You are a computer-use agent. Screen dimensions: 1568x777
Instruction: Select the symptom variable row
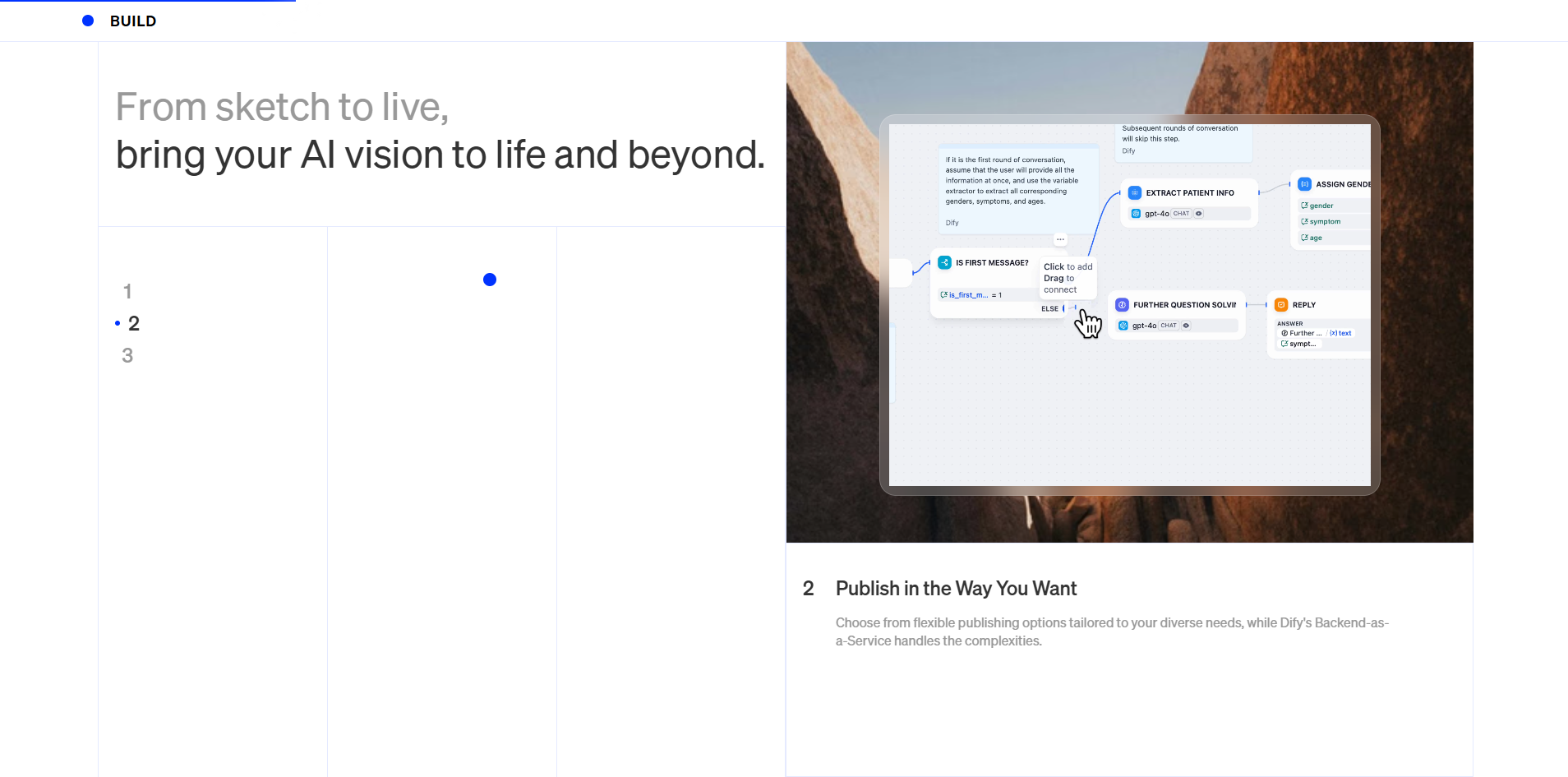pyautogui.click(x=1335, y=221)
